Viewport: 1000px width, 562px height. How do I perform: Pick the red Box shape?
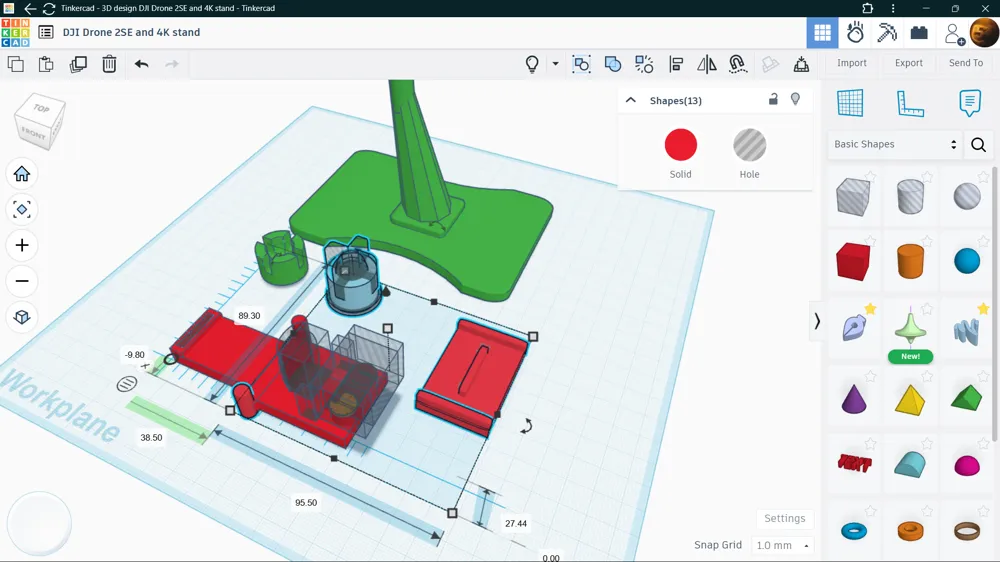tap(853, 261)
